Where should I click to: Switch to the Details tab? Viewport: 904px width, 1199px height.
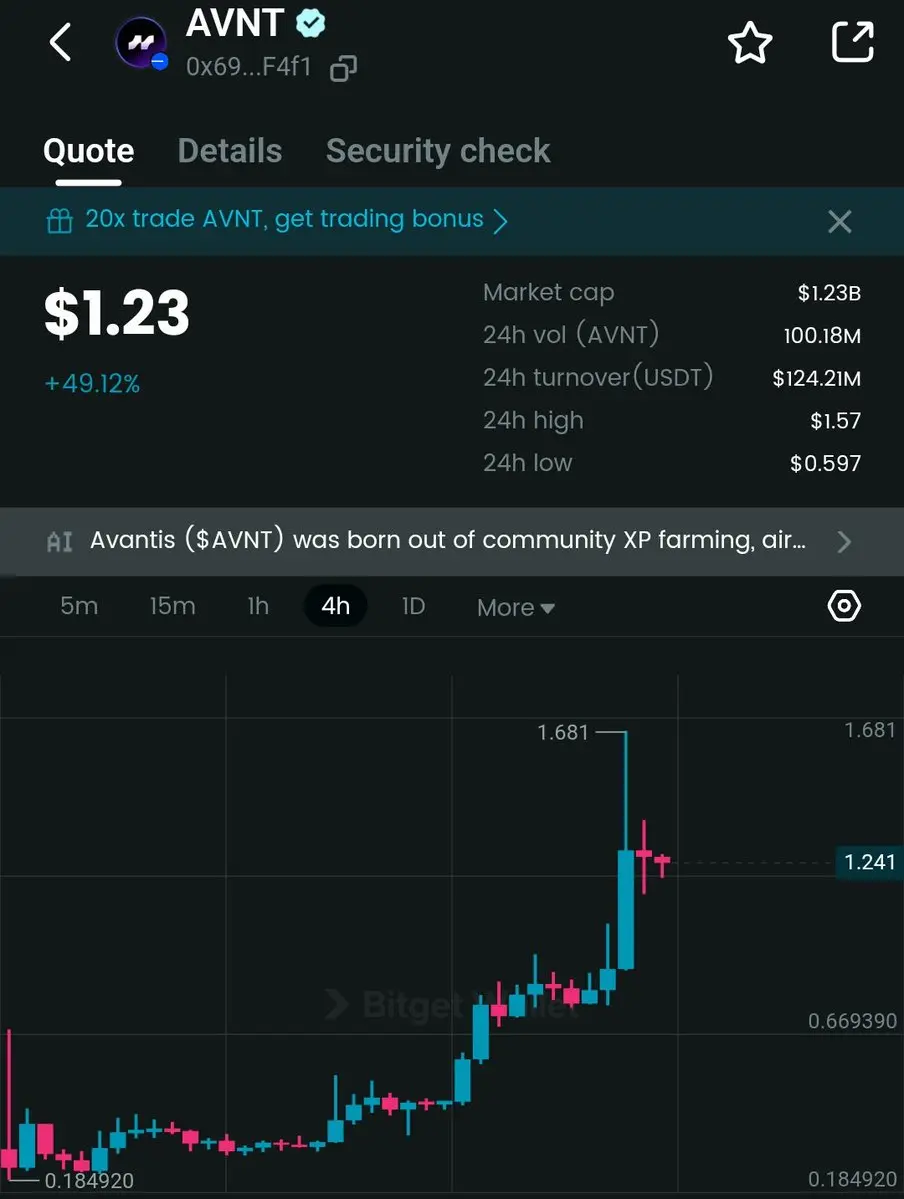click(229, 151)
